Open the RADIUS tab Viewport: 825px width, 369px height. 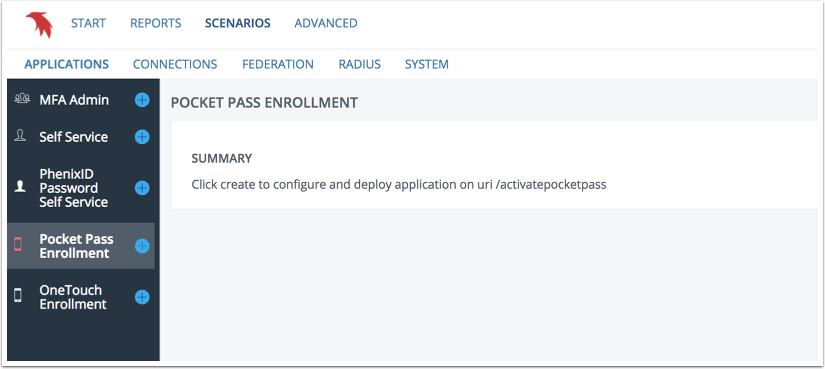(x=360, y=64)
